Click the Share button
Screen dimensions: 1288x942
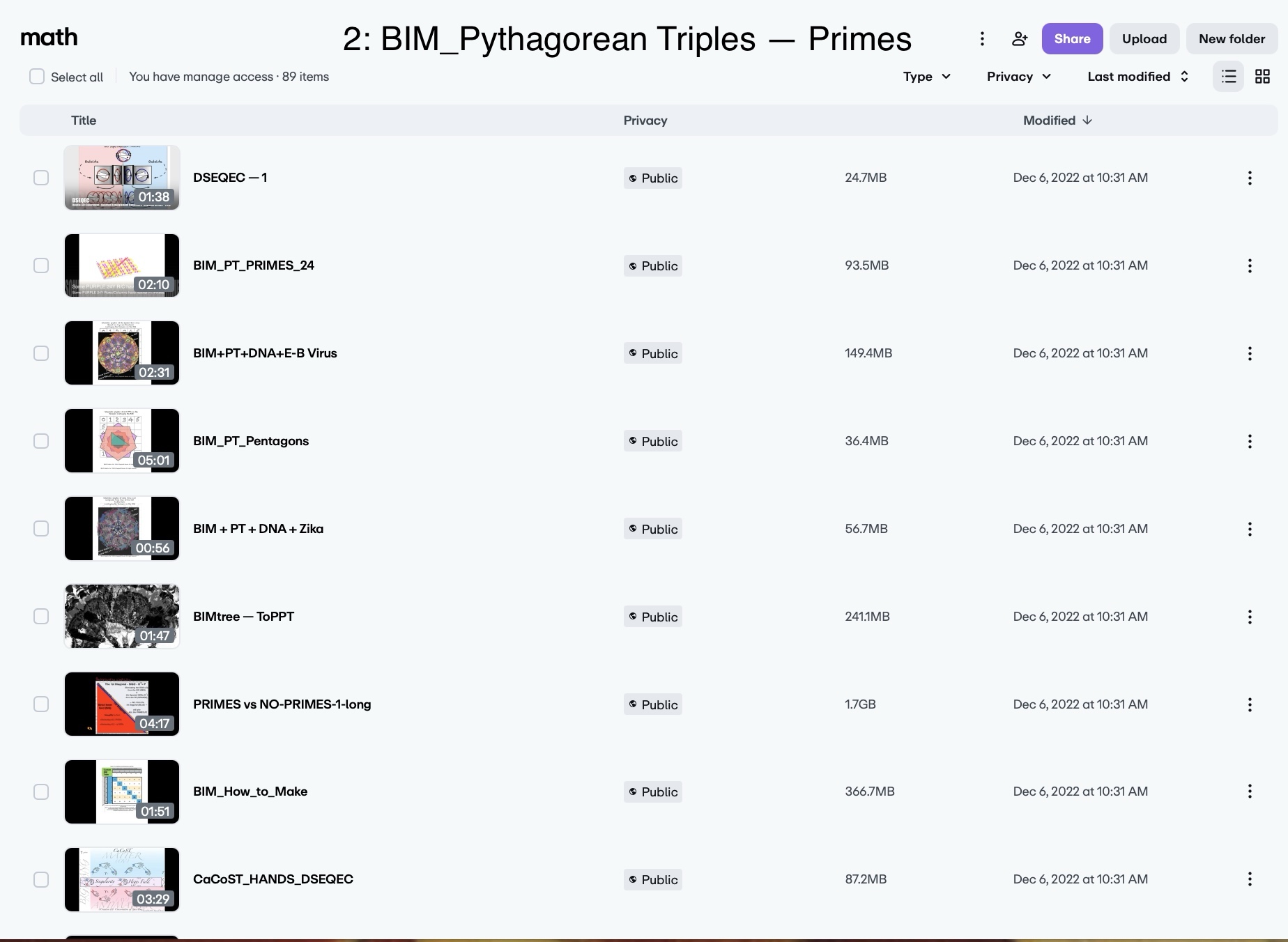1072,39
